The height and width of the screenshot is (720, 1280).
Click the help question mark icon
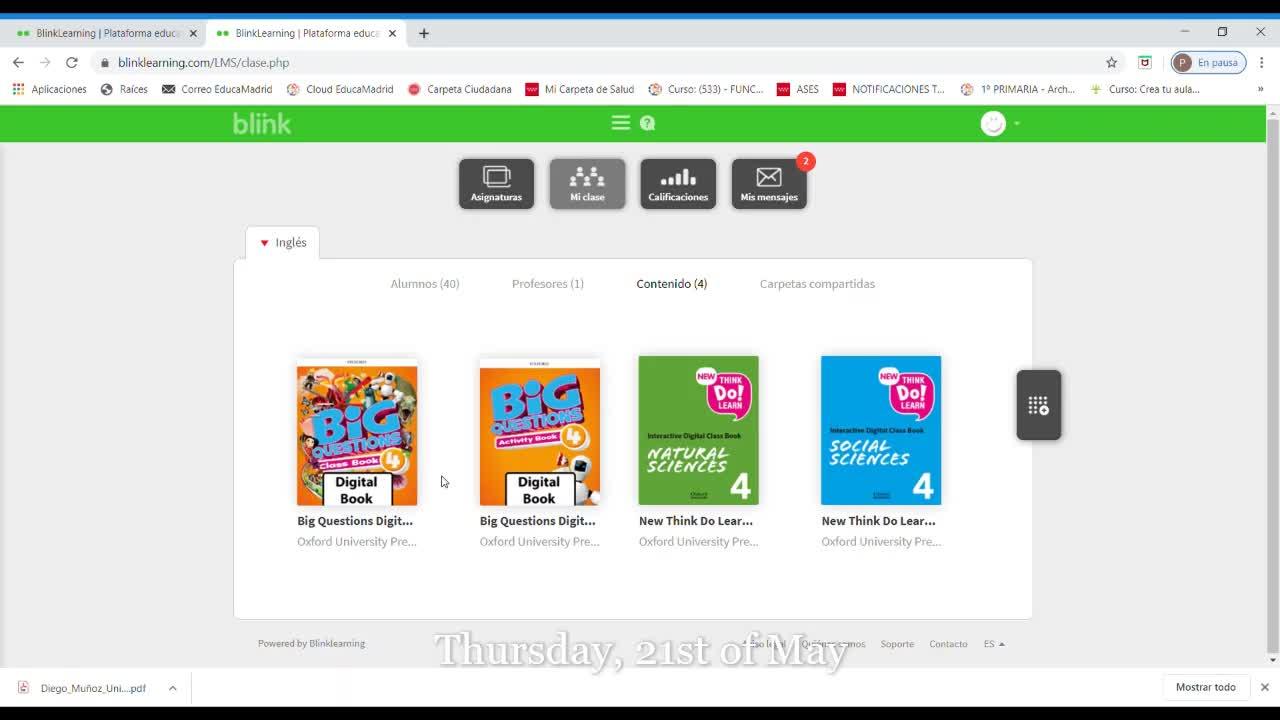pos(647,123)
